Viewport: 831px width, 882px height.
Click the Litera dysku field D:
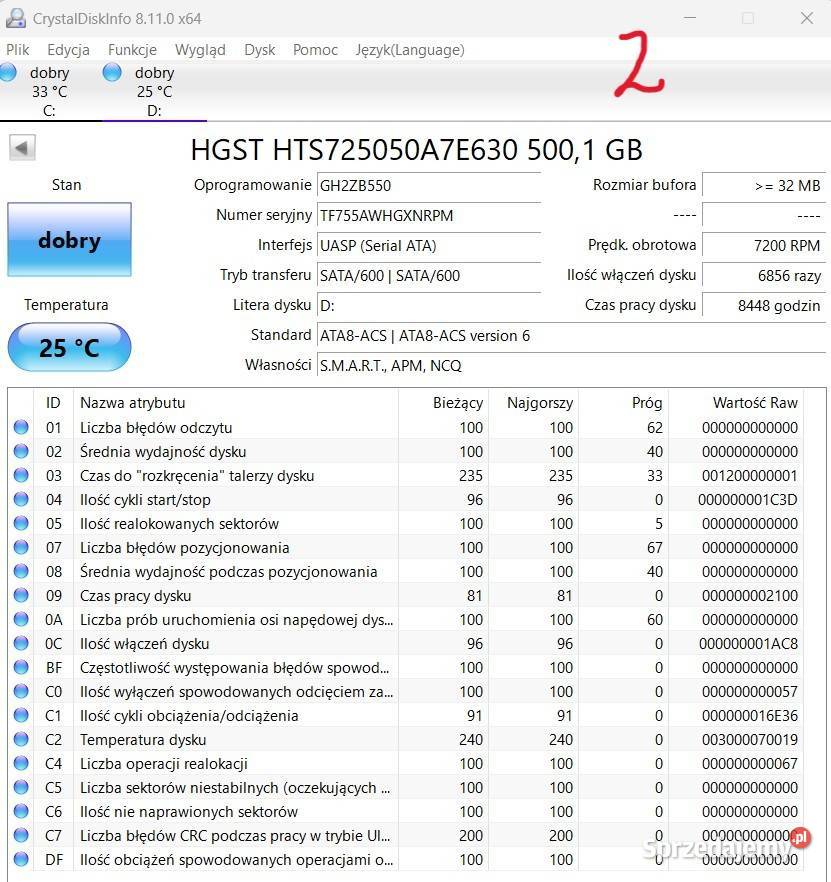pos(429,305)
